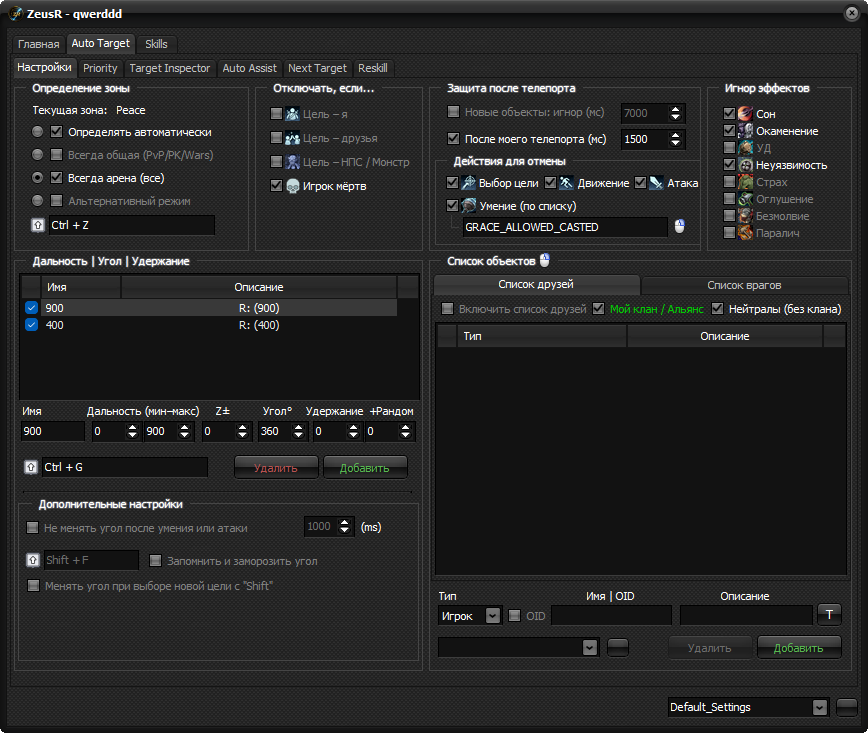The width and height of the screenshot is (868, 733).
Task: Toggle the Определять автоматически checkbox
Action: click(x=56, y=132)
